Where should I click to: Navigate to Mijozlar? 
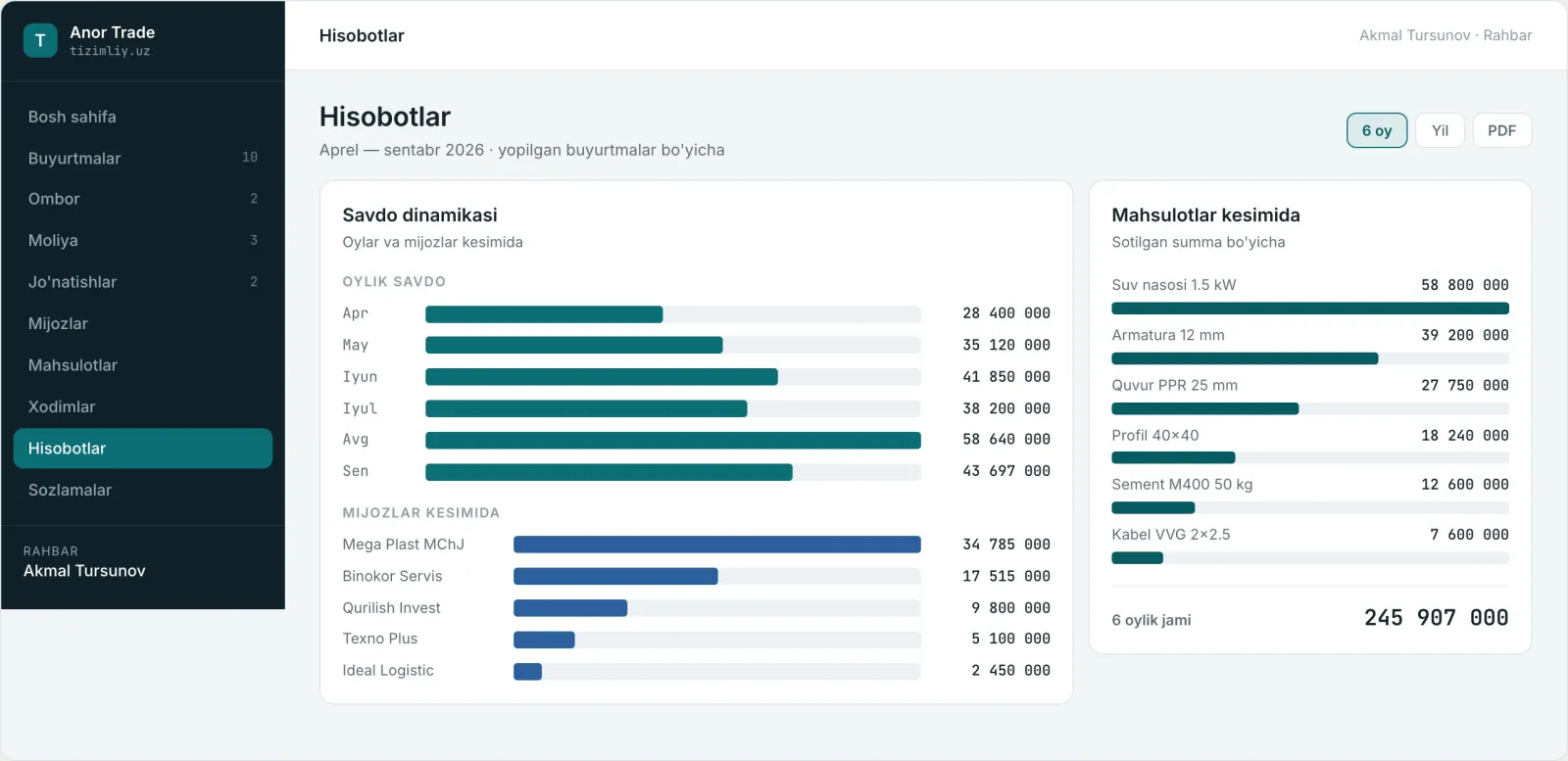click(143, 323)
